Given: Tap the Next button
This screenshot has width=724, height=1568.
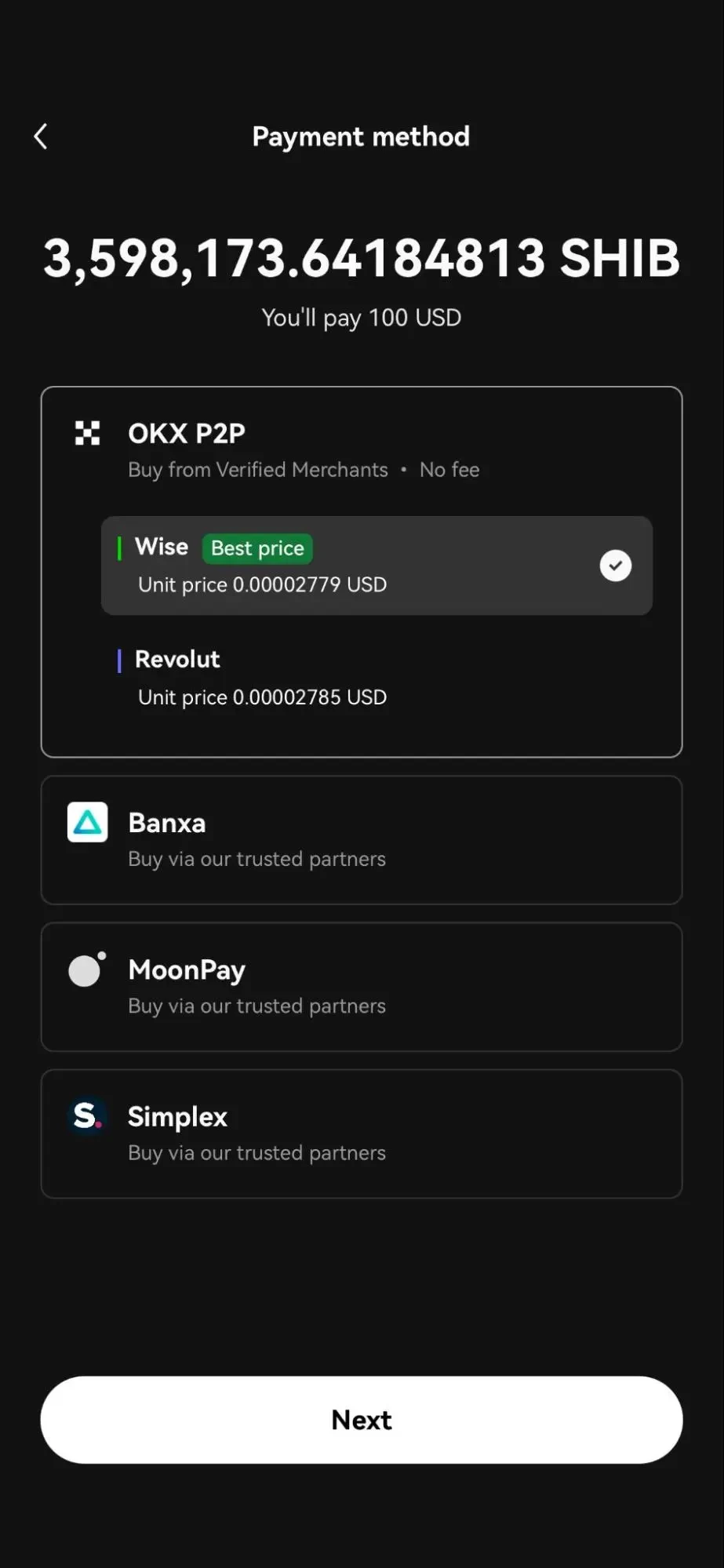Looking at the screenshot, I should pos(362,1420).
